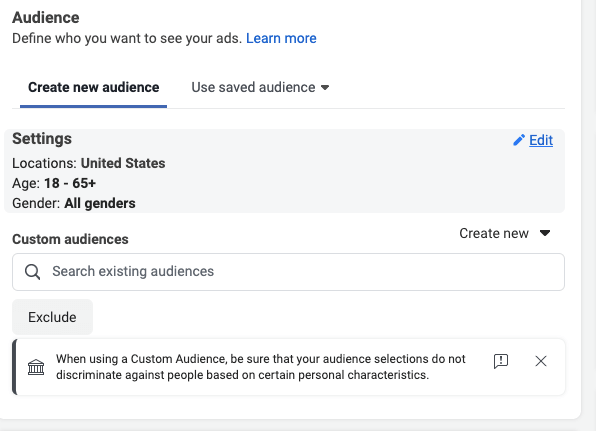Screen dimensions: 596x431
Task: Select the Use saved audience tab
Action: (260, 88)
